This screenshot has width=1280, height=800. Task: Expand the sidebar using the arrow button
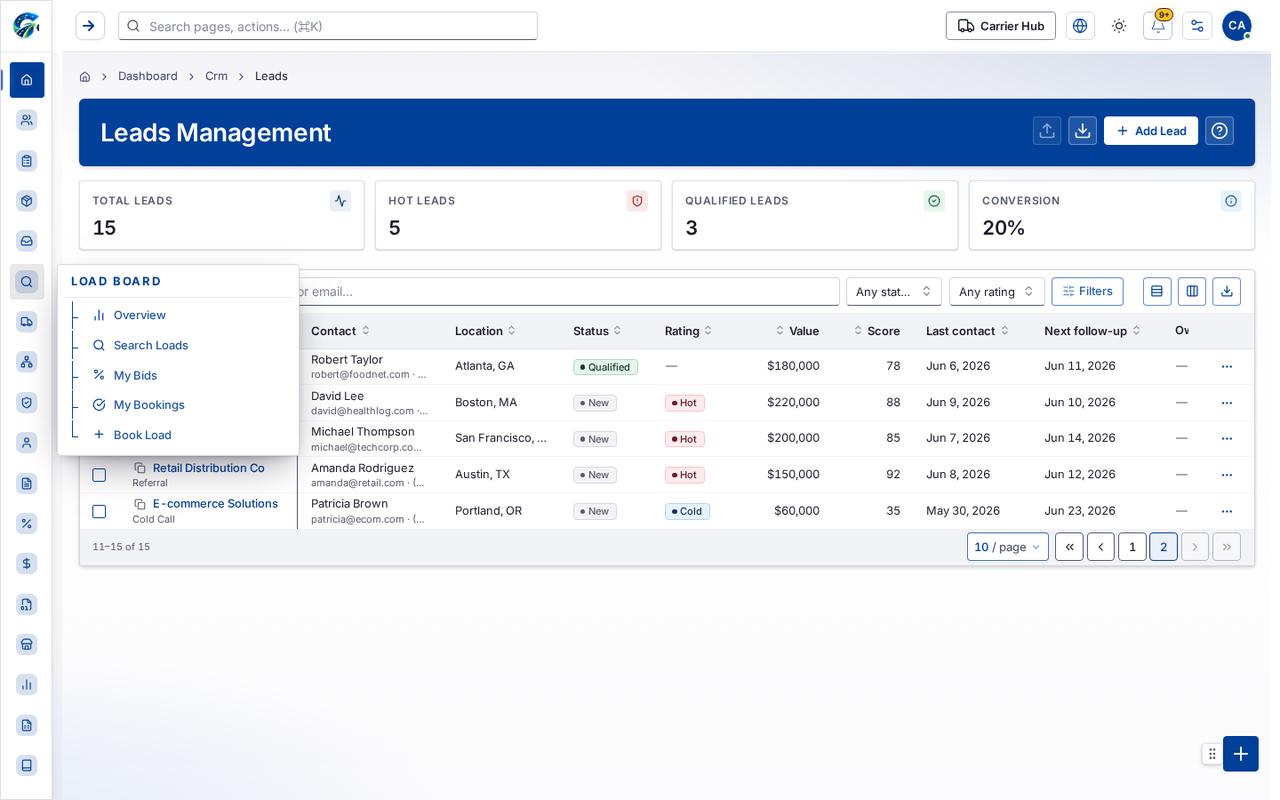[90, 26]
